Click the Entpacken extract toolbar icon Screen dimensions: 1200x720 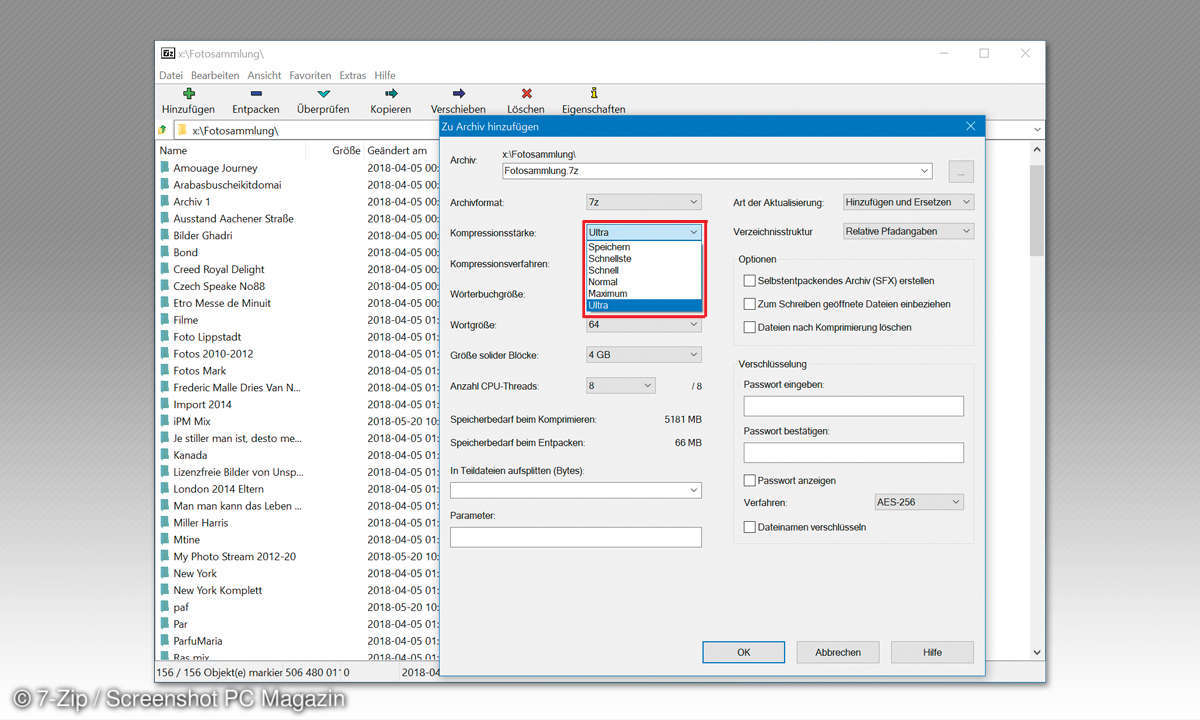pyautogui.click(x=256, y=93)
